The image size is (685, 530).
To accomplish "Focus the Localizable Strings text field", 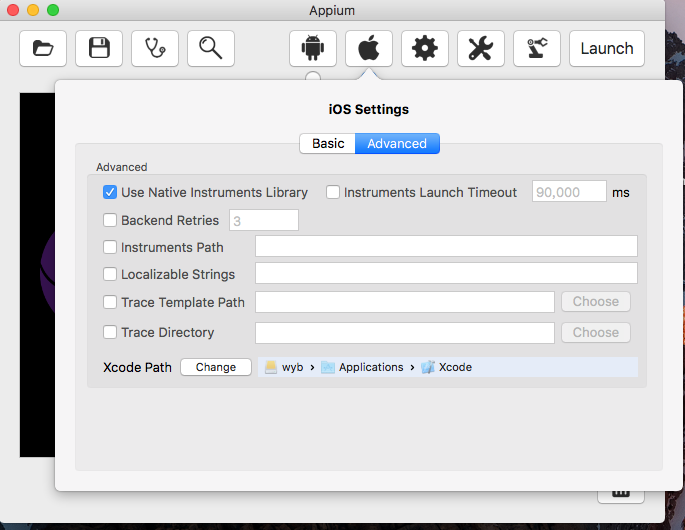I will (x=446, y=274).
